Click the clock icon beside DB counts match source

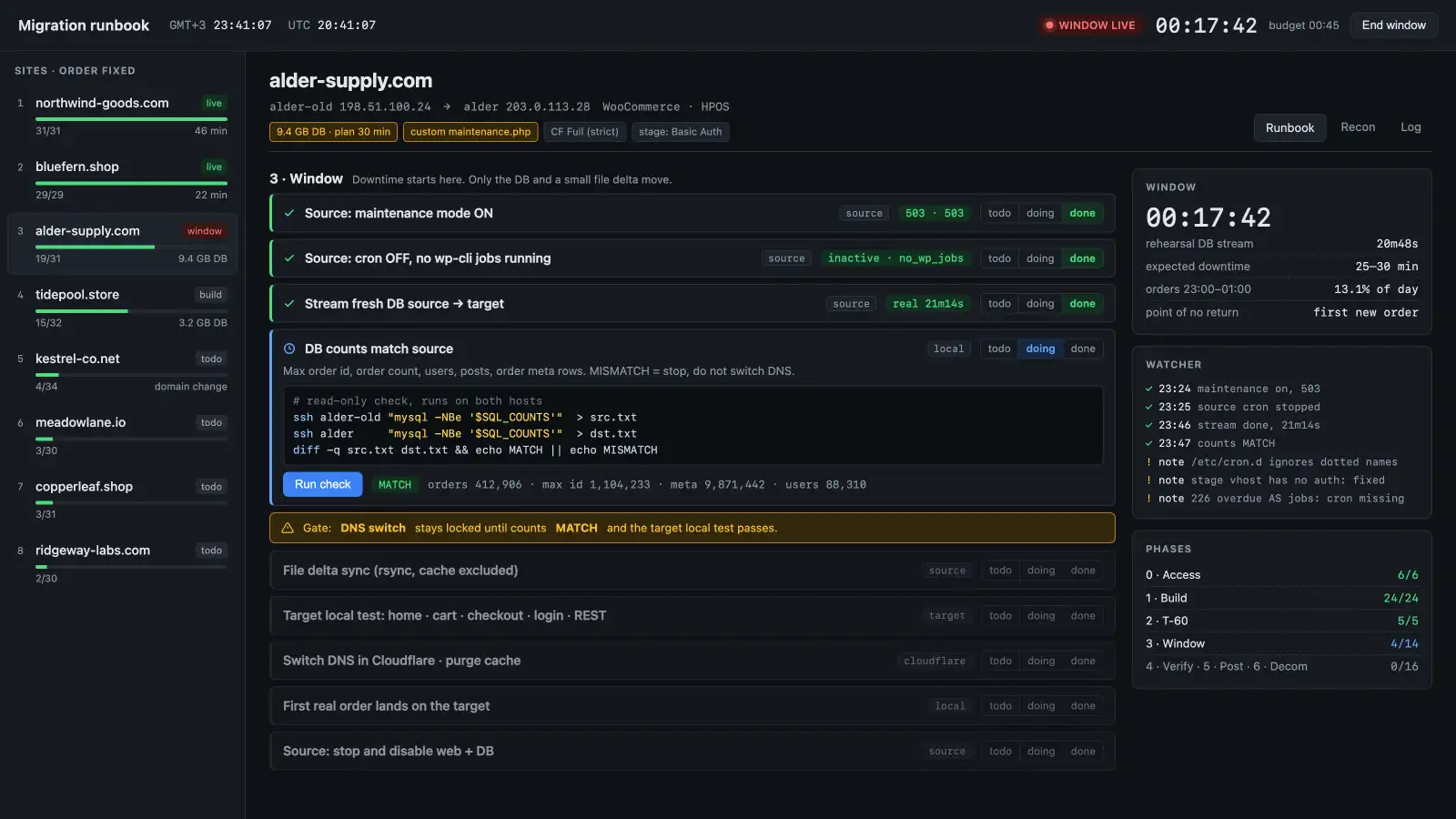tap(289, 349)
